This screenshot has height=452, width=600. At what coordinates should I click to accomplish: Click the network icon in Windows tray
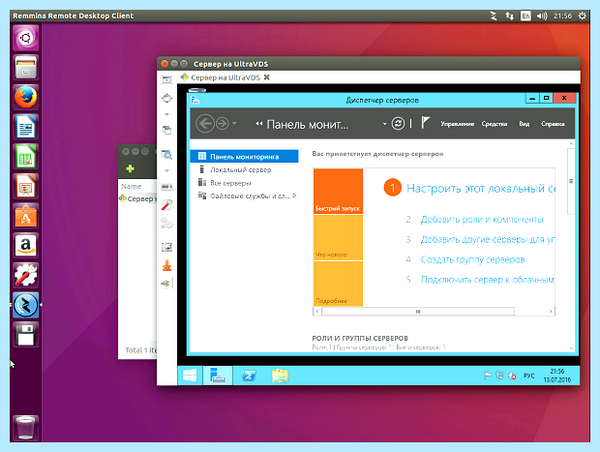(500, 375)
